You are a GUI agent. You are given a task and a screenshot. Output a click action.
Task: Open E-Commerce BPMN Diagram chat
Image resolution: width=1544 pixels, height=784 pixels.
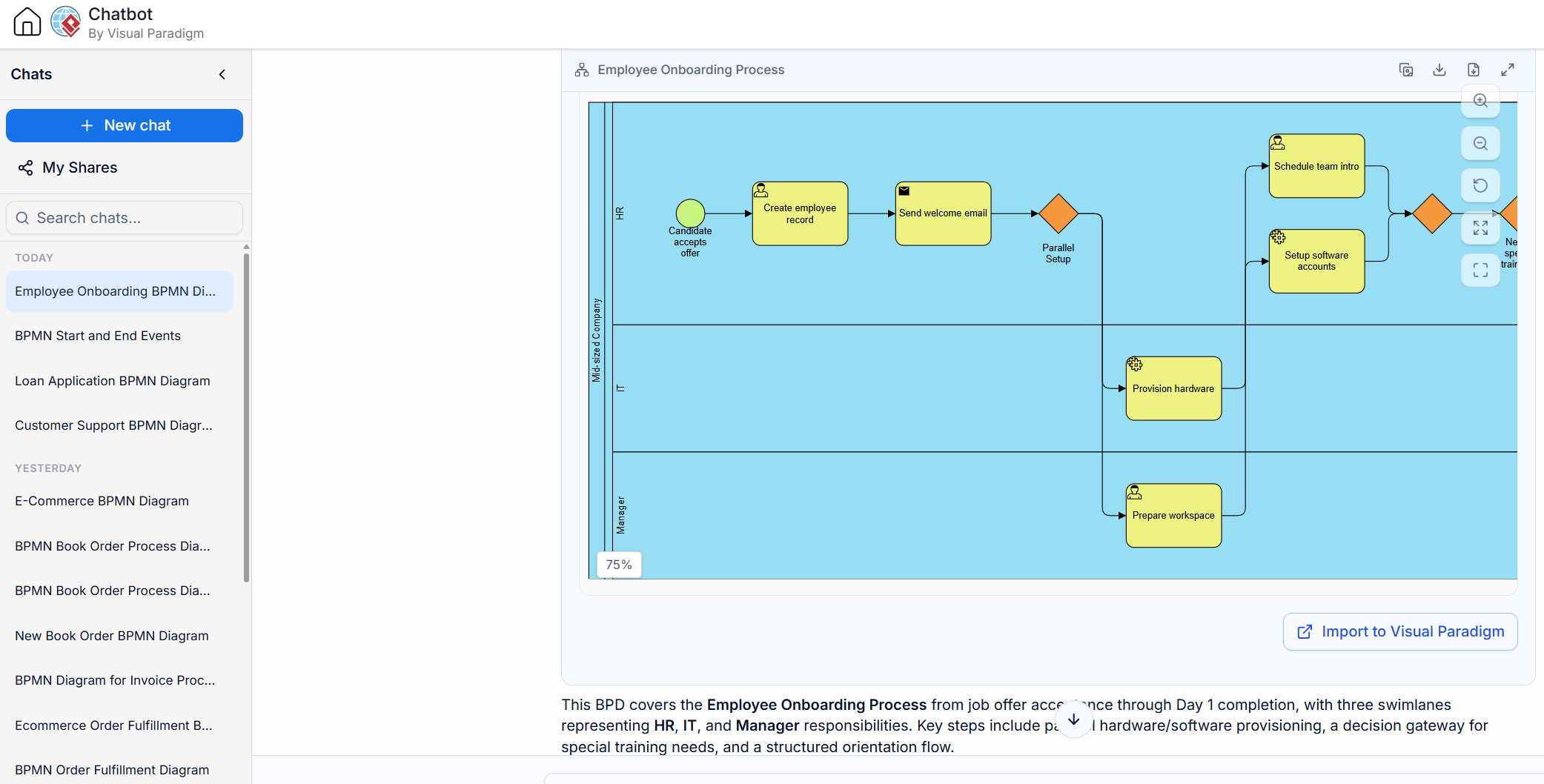(x=119, y=501)
